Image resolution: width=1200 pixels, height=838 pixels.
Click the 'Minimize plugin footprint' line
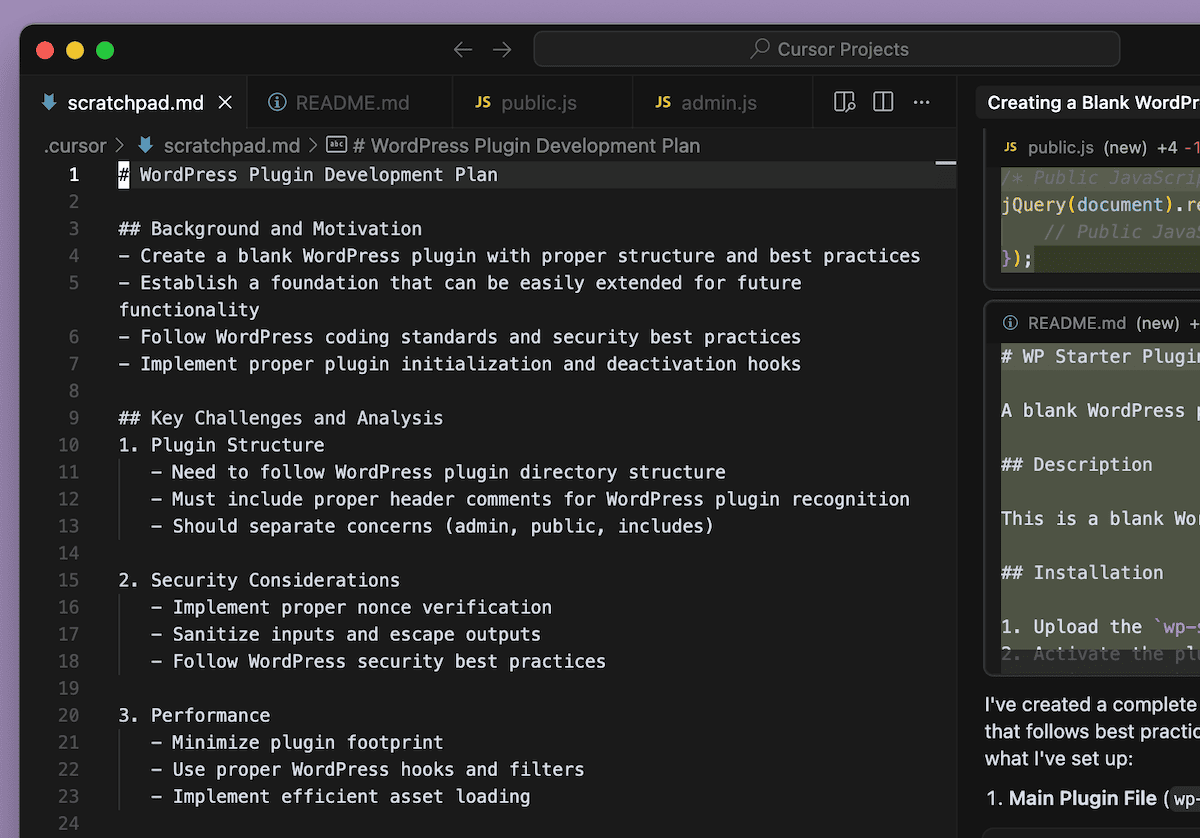click(x=297, y=742)
